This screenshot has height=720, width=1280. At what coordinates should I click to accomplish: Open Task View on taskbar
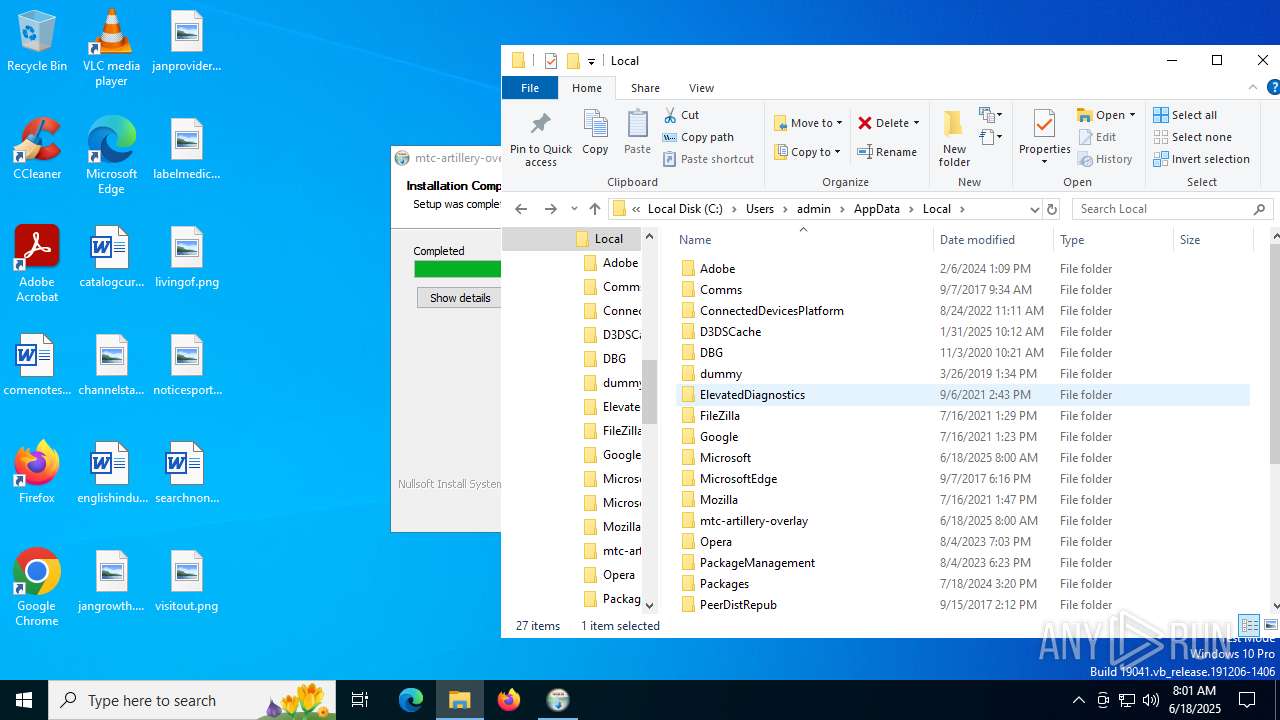coord(360,700)
